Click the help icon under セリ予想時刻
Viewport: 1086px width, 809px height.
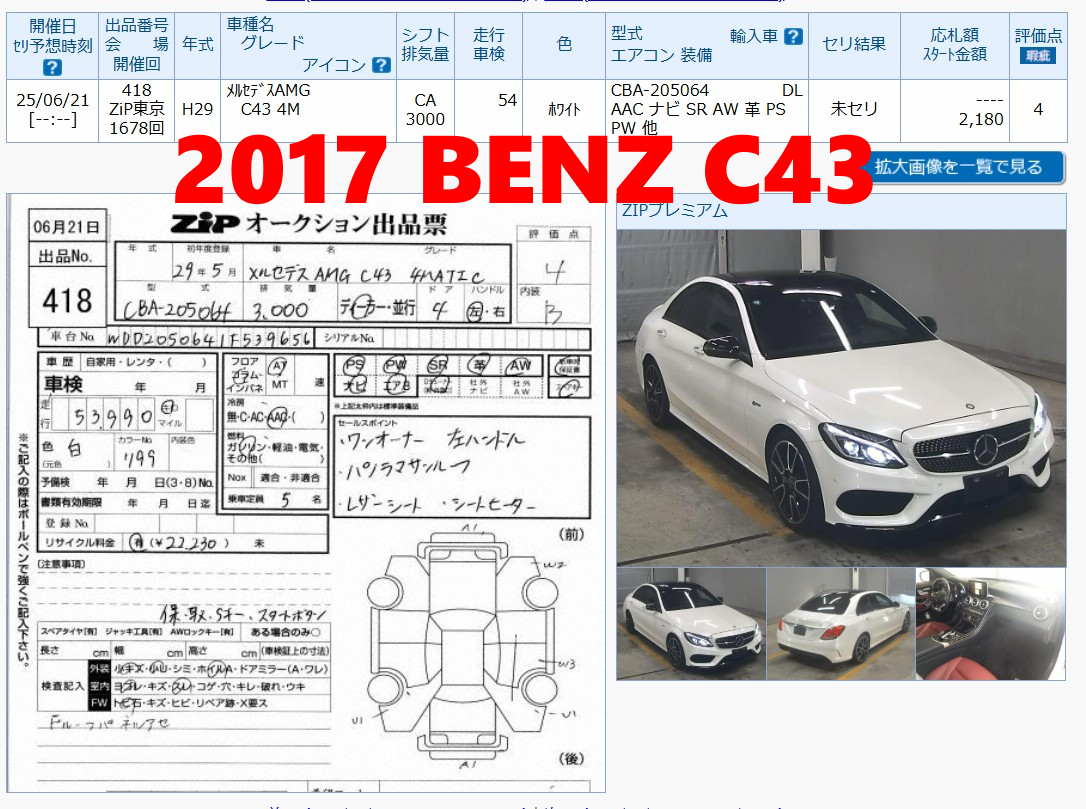52,67
